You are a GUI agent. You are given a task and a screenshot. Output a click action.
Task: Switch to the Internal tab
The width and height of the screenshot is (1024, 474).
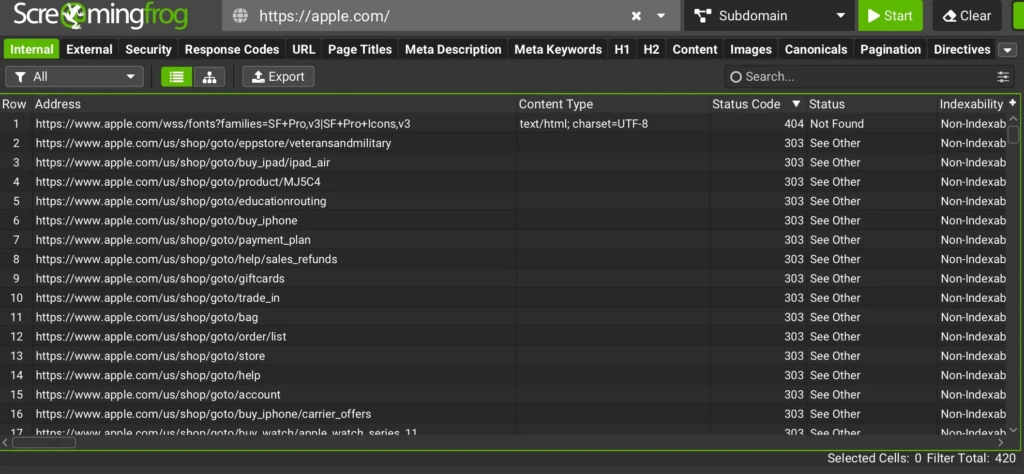[32, 49]
